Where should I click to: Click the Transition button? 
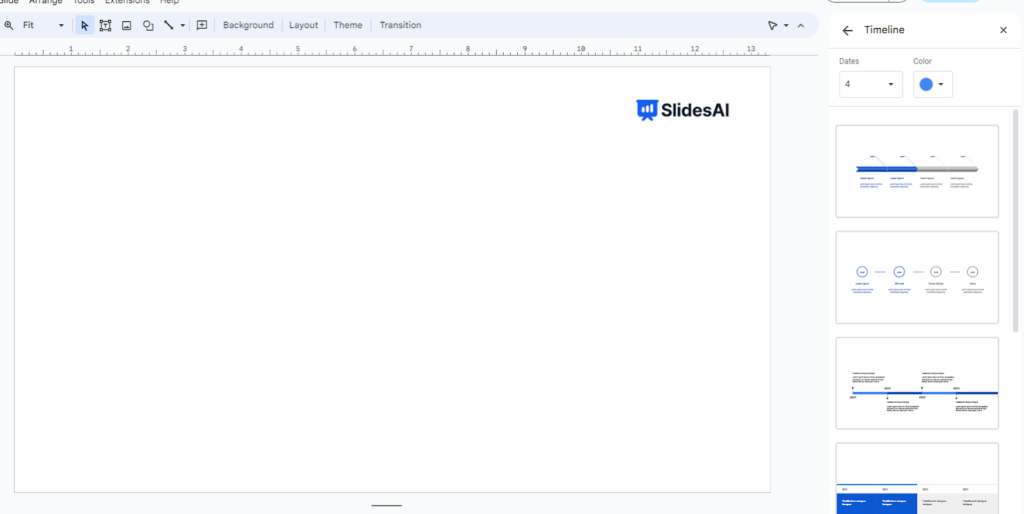click(x=400, y=25)
